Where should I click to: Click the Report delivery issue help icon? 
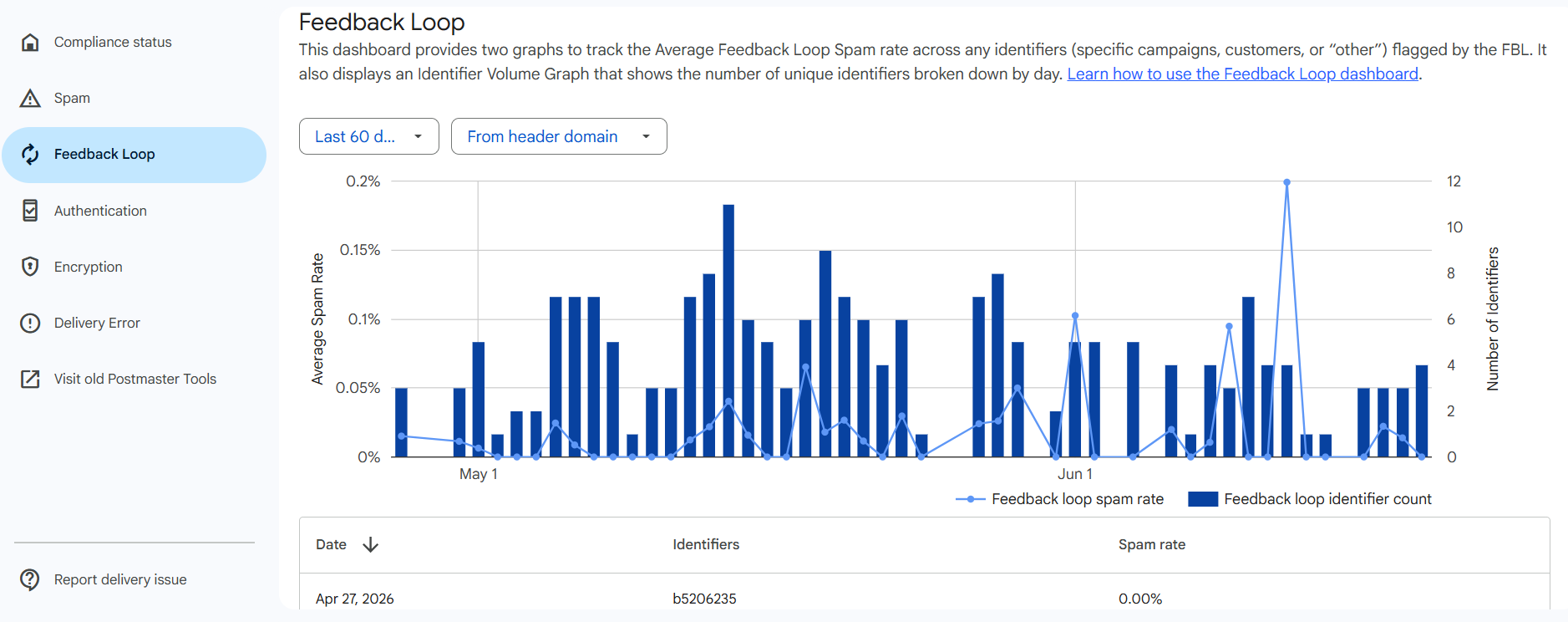pyautogui.click(x=30, y=579)
